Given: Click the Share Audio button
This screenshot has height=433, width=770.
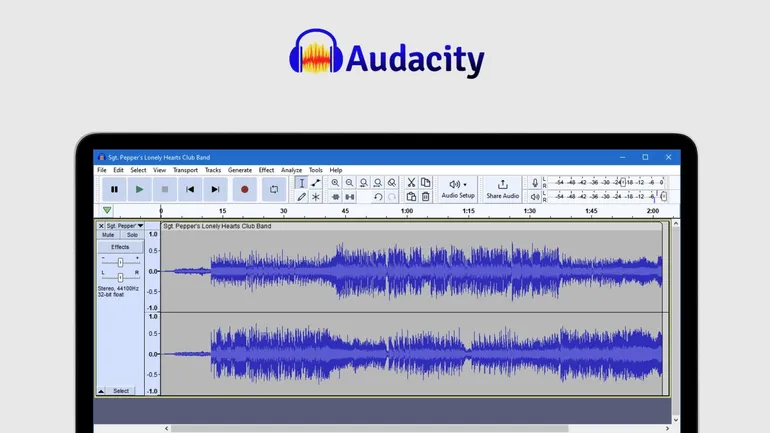Looking at the screenshot, I should click(x=502, y=189).
